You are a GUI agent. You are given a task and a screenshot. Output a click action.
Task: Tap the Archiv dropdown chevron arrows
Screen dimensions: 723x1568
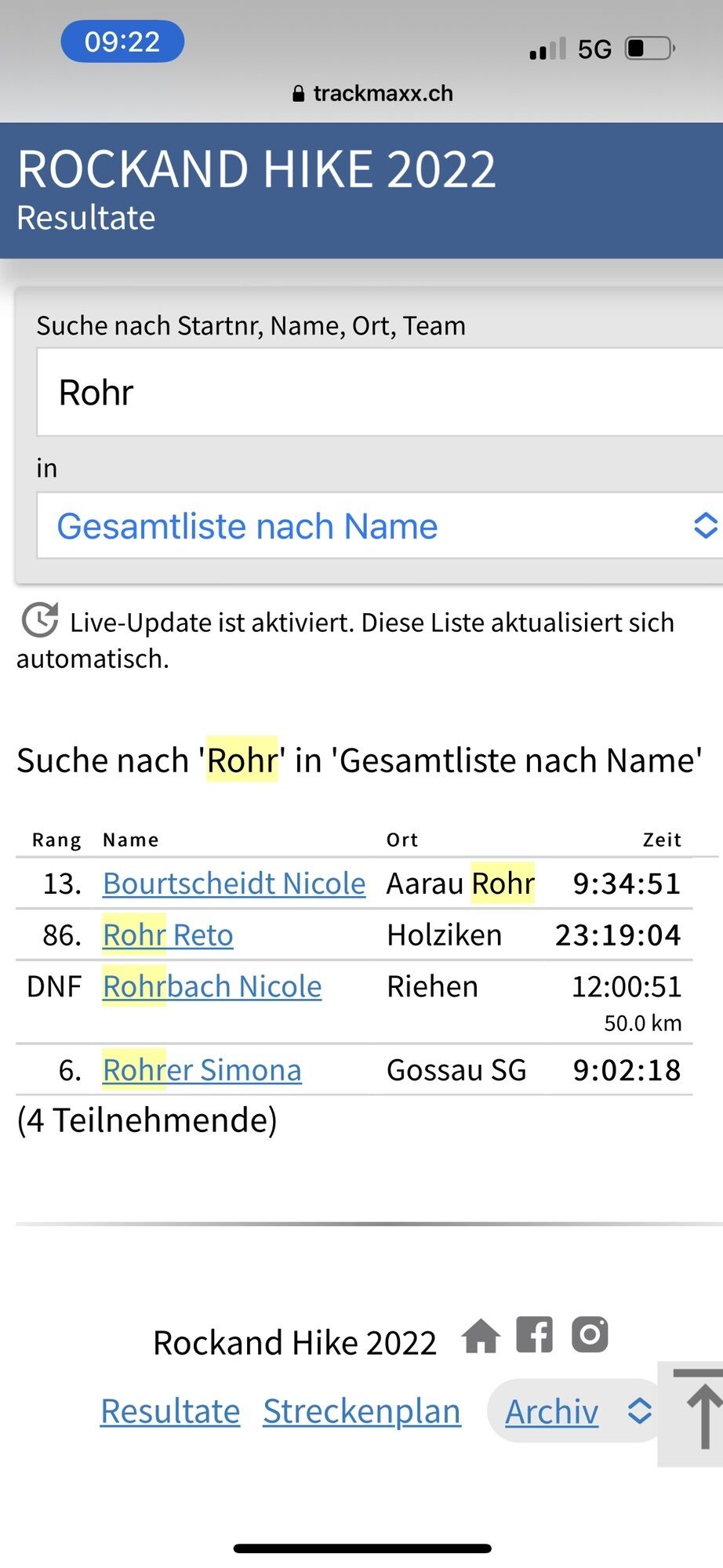(x=640, y=1411)
